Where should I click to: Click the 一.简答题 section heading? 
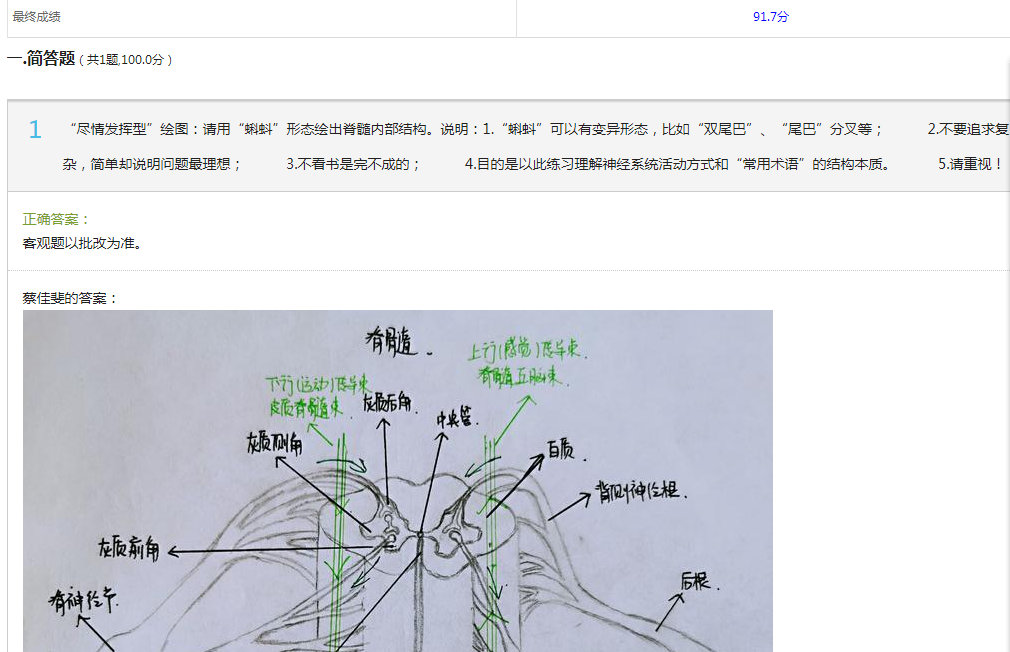[41, 59]
